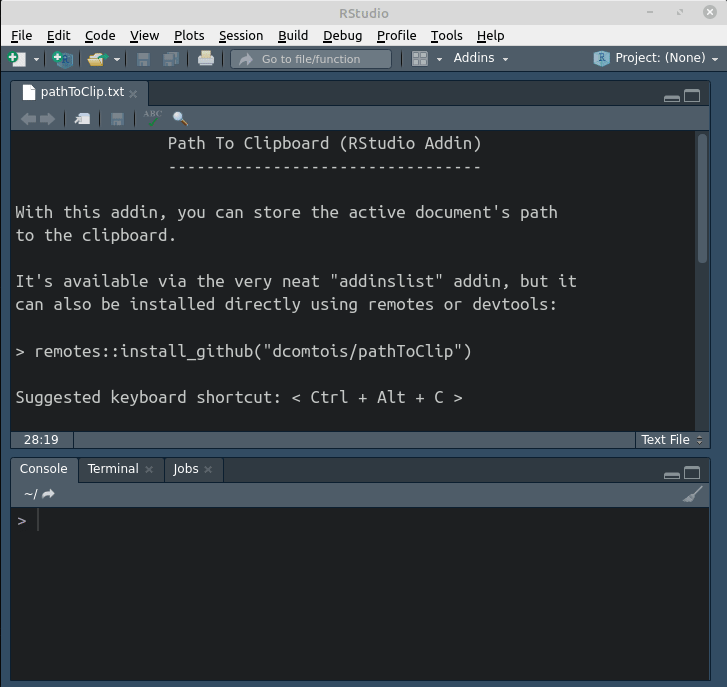Close the Jobs tab

pos(208,470)
